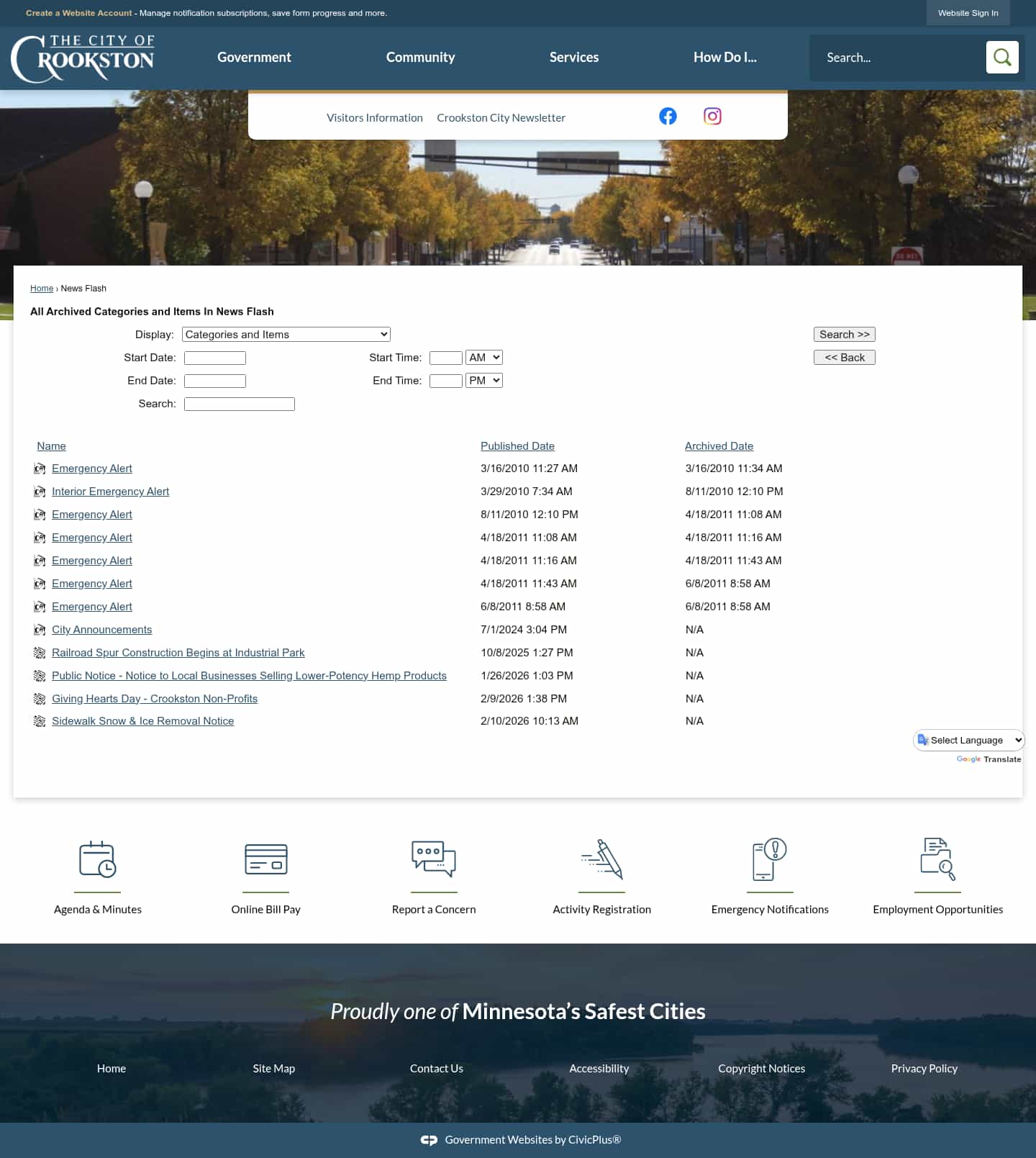The height and width of the screenshot is (1158, 1036).
Task: Open the footer Contact Us link
Action: click(x=437, y=1068)
